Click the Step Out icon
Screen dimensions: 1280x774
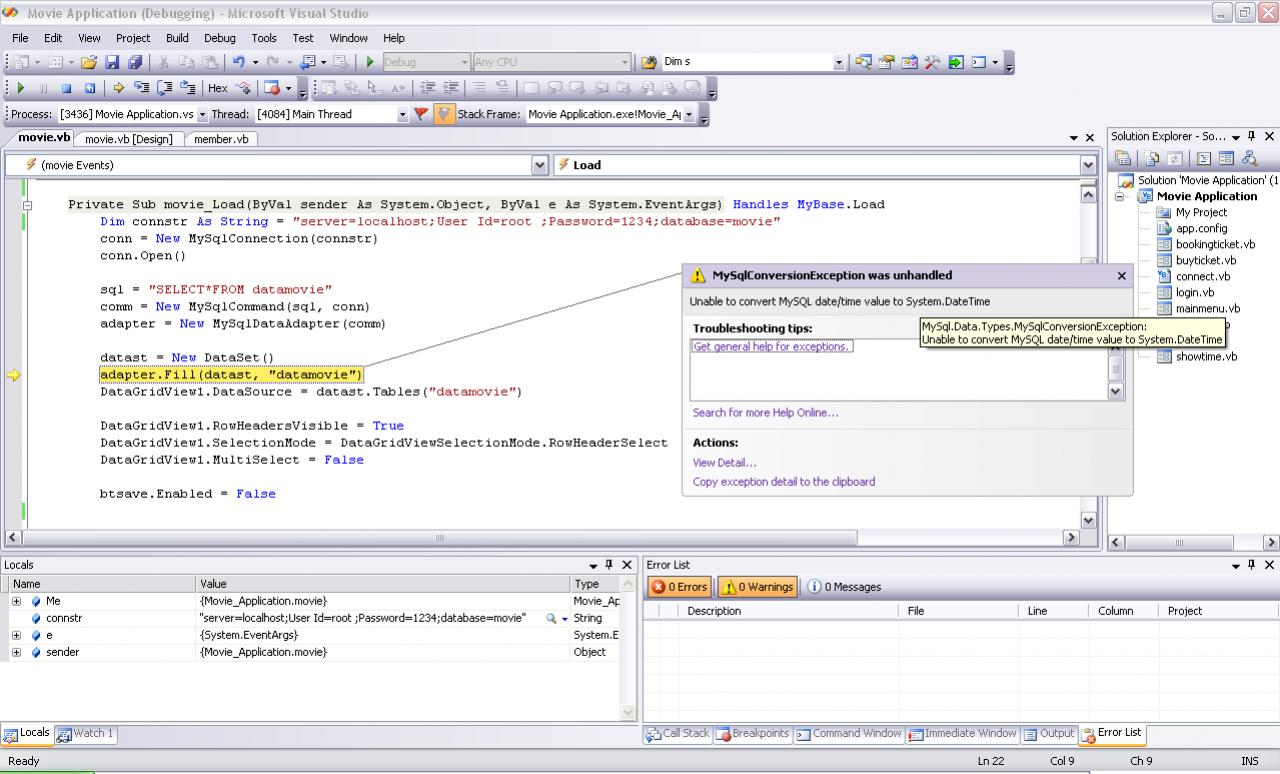tap(187, 88)
